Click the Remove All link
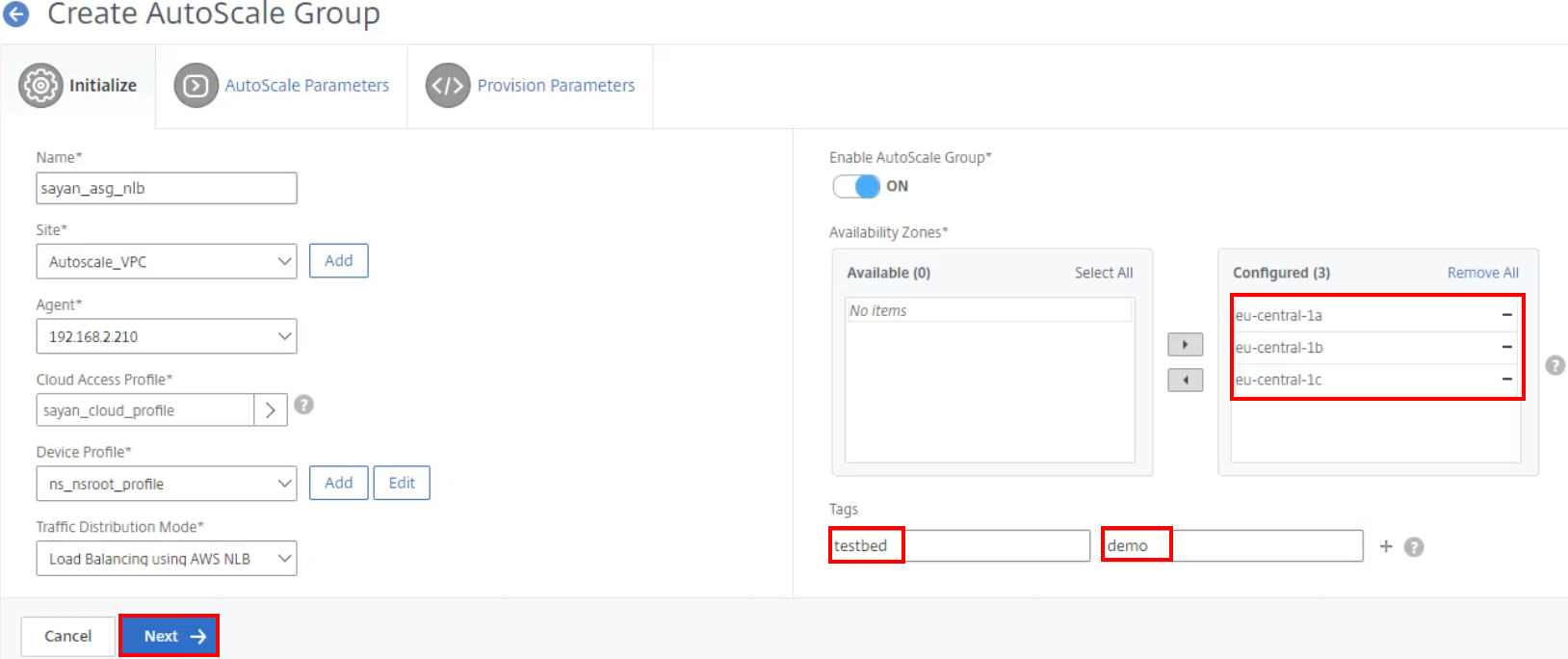 tap(1483, 273)
